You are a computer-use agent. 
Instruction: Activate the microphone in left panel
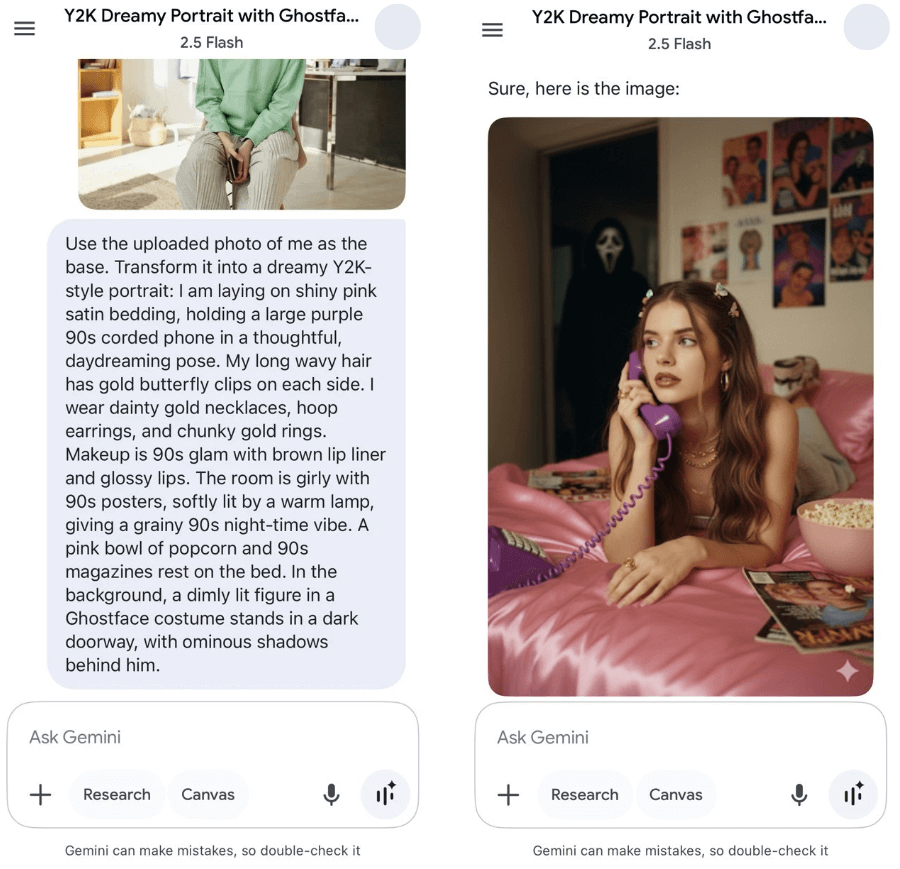(331, 795)
